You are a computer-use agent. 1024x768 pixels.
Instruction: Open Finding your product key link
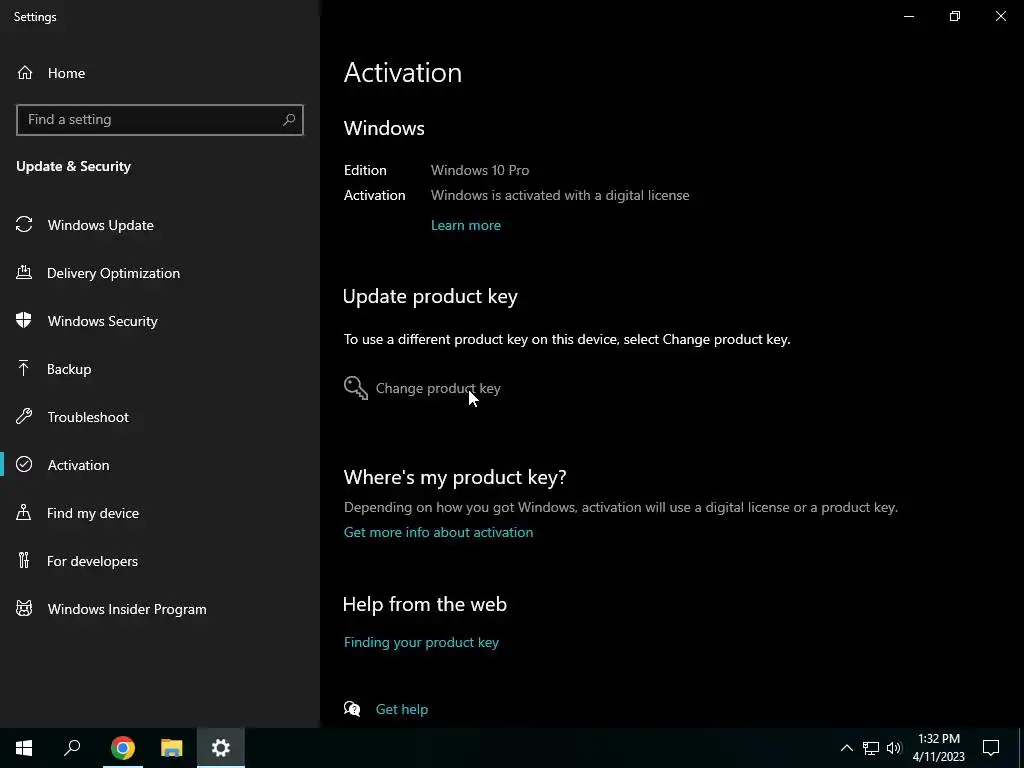coord(421,642)
